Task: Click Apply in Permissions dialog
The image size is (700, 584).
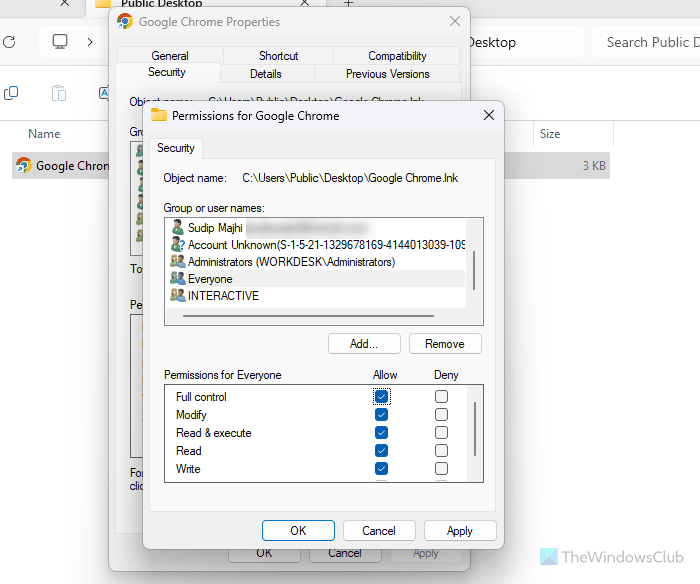Action: (460, 530)
